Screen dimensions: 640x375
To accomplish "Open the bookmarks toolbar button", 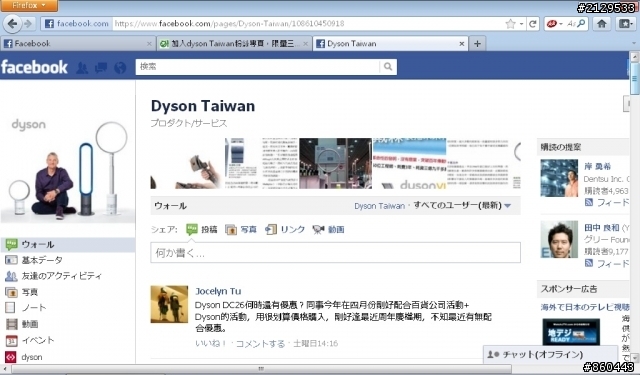I will tap(626, 24).
